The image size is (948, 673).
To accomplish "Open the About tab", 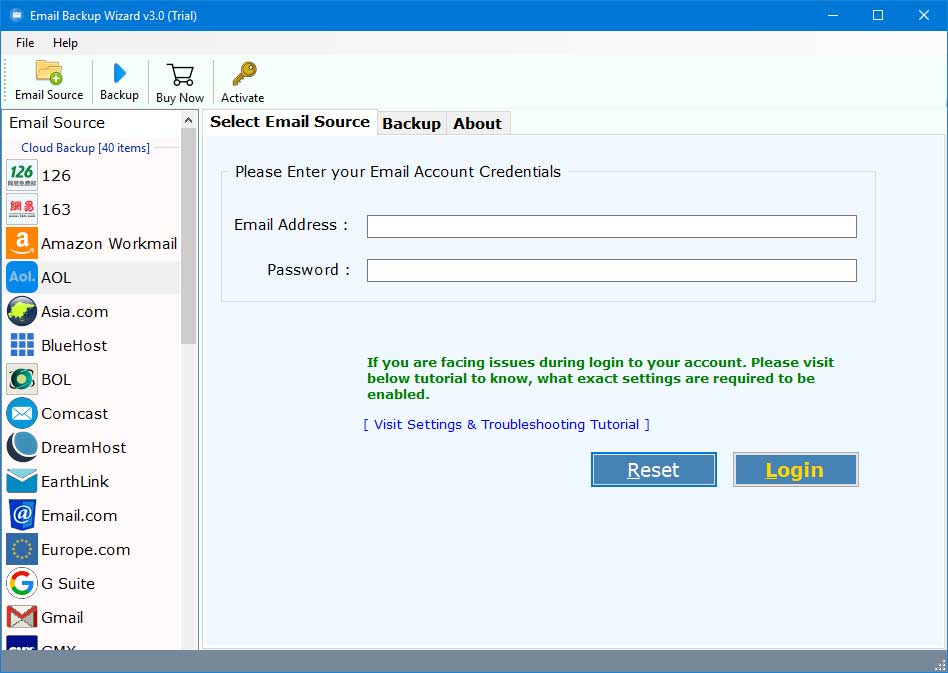I will (x=478, y=123).
